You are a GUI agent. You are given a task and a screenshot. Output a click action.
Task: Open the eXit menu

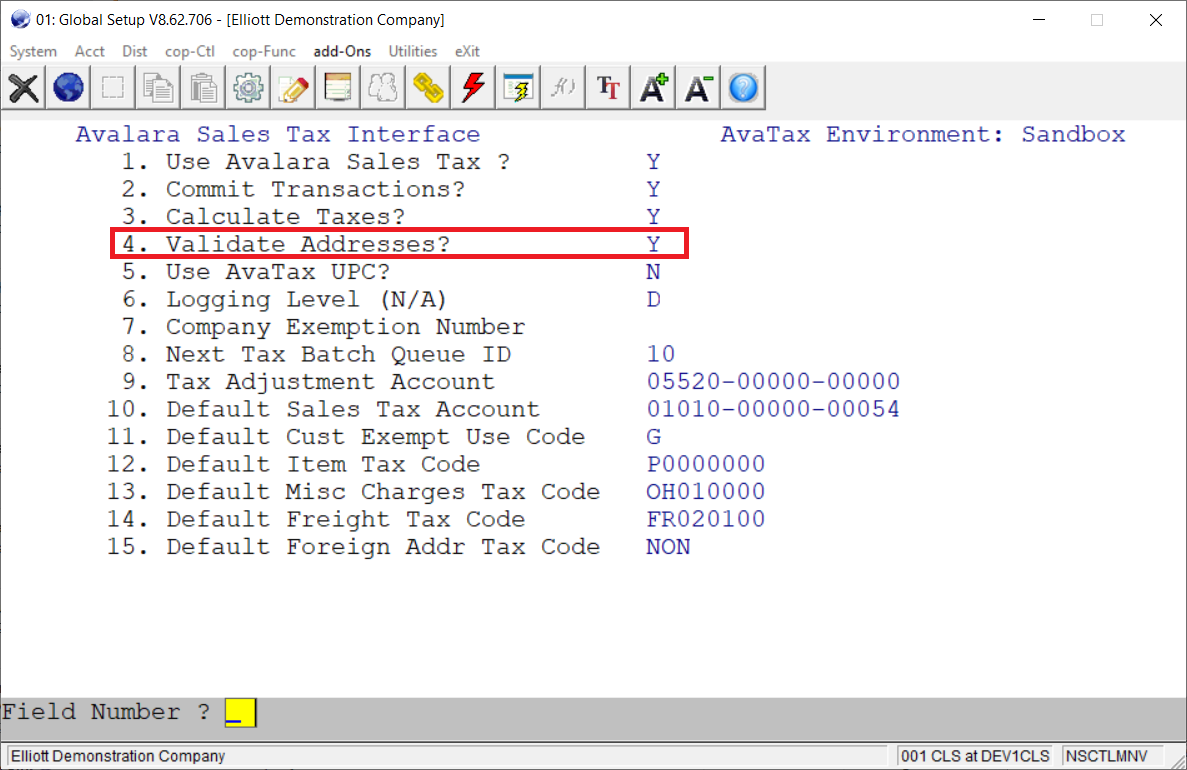coord(467,51)
